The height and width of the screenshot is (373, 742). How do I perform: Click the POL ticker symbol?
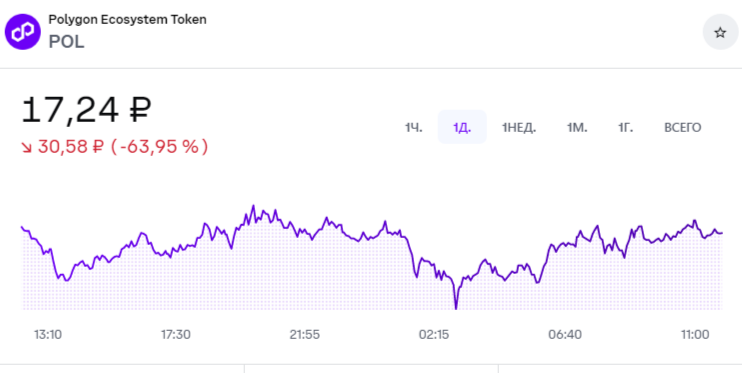[x=66, y=42]
